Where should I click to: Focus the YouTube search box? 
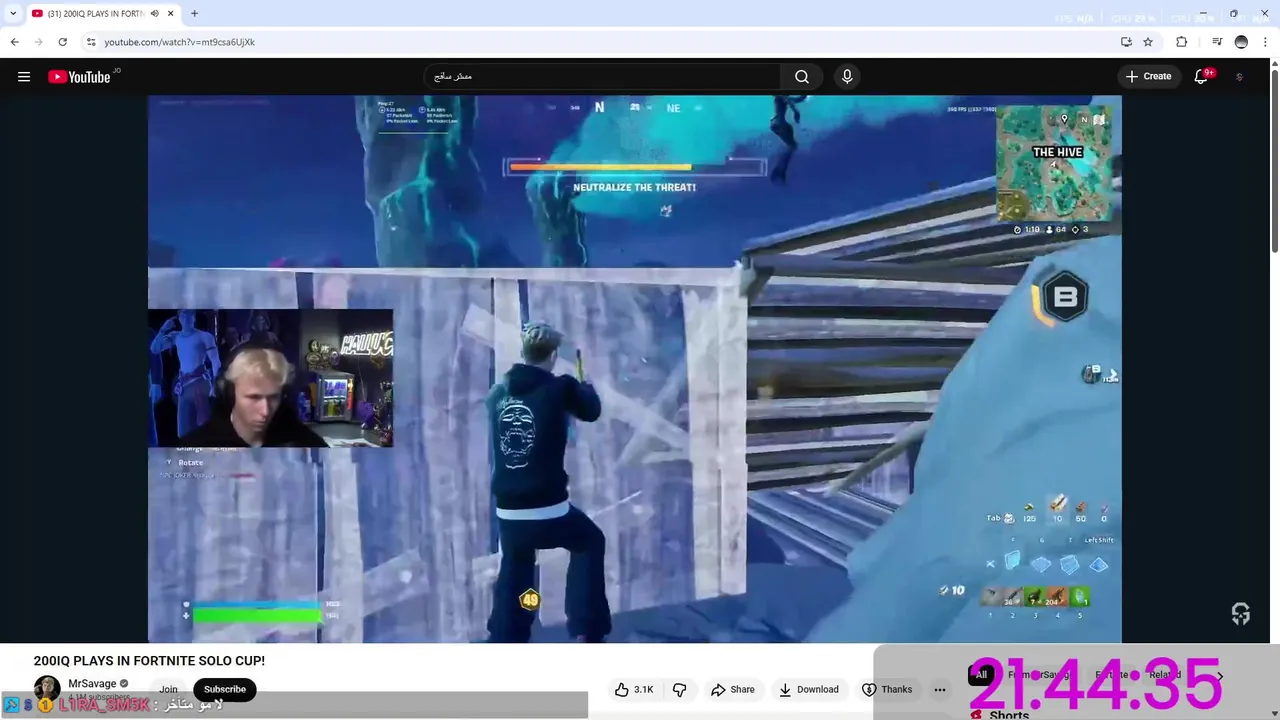(602, 77)
